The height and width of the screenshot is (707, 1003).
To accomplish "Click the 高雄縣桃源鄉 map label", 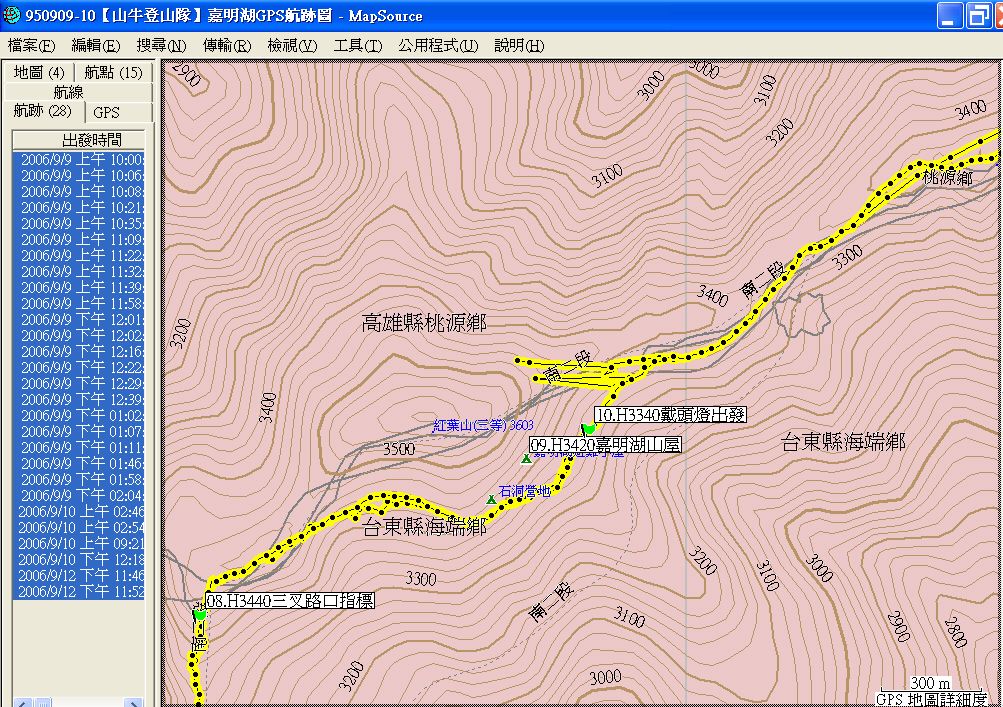I will click(424, 323).
